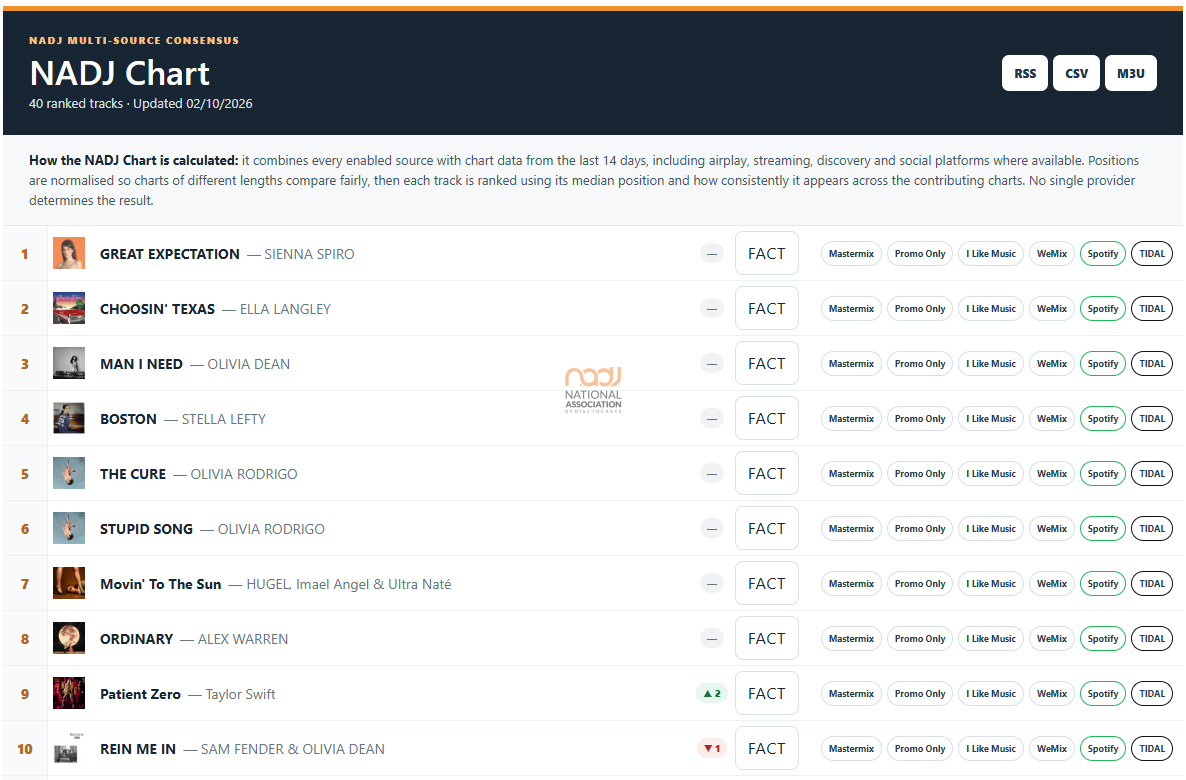Click FACT button for Choosin' Texas
Image resolution: width=1186 pixels, height=780 pixels.
[767, 309]
